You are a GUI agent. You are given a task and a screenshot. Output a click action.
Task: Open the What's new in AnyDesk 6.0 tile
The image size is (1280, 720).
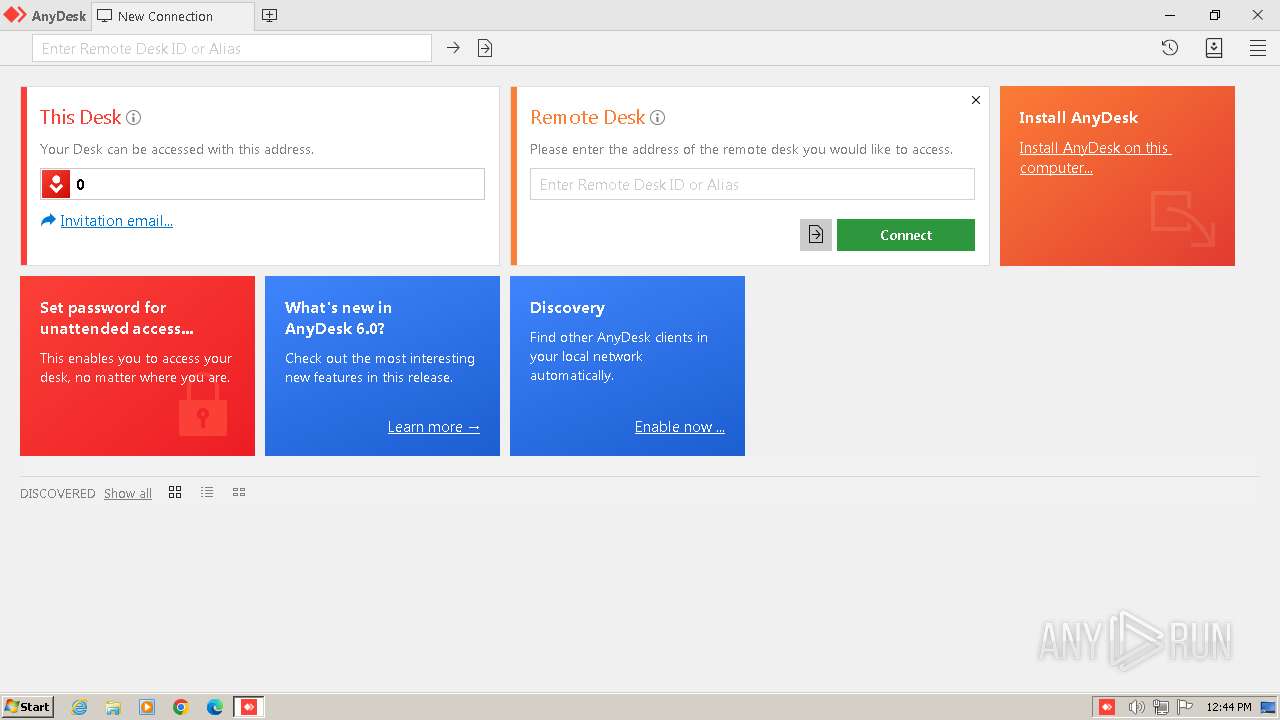(382, 366)
